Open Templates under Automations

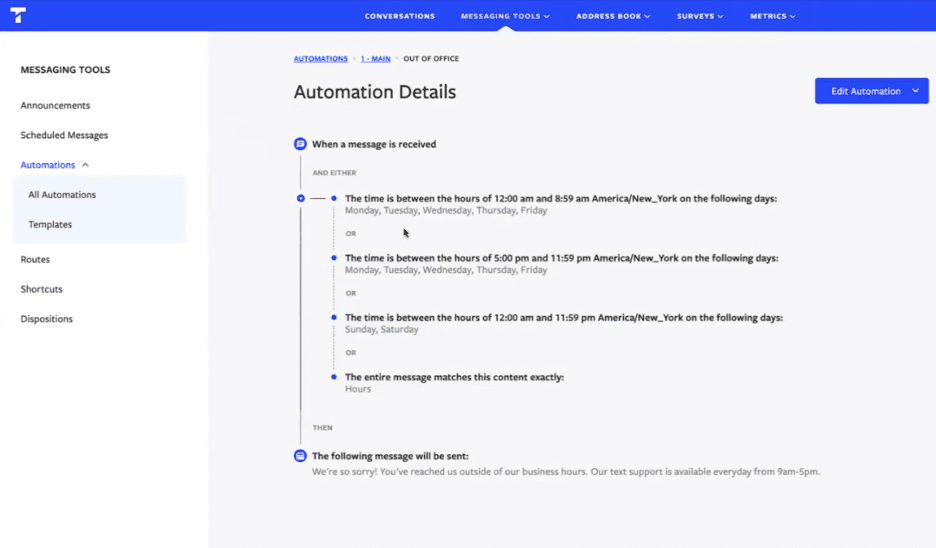tap(50, 225)
